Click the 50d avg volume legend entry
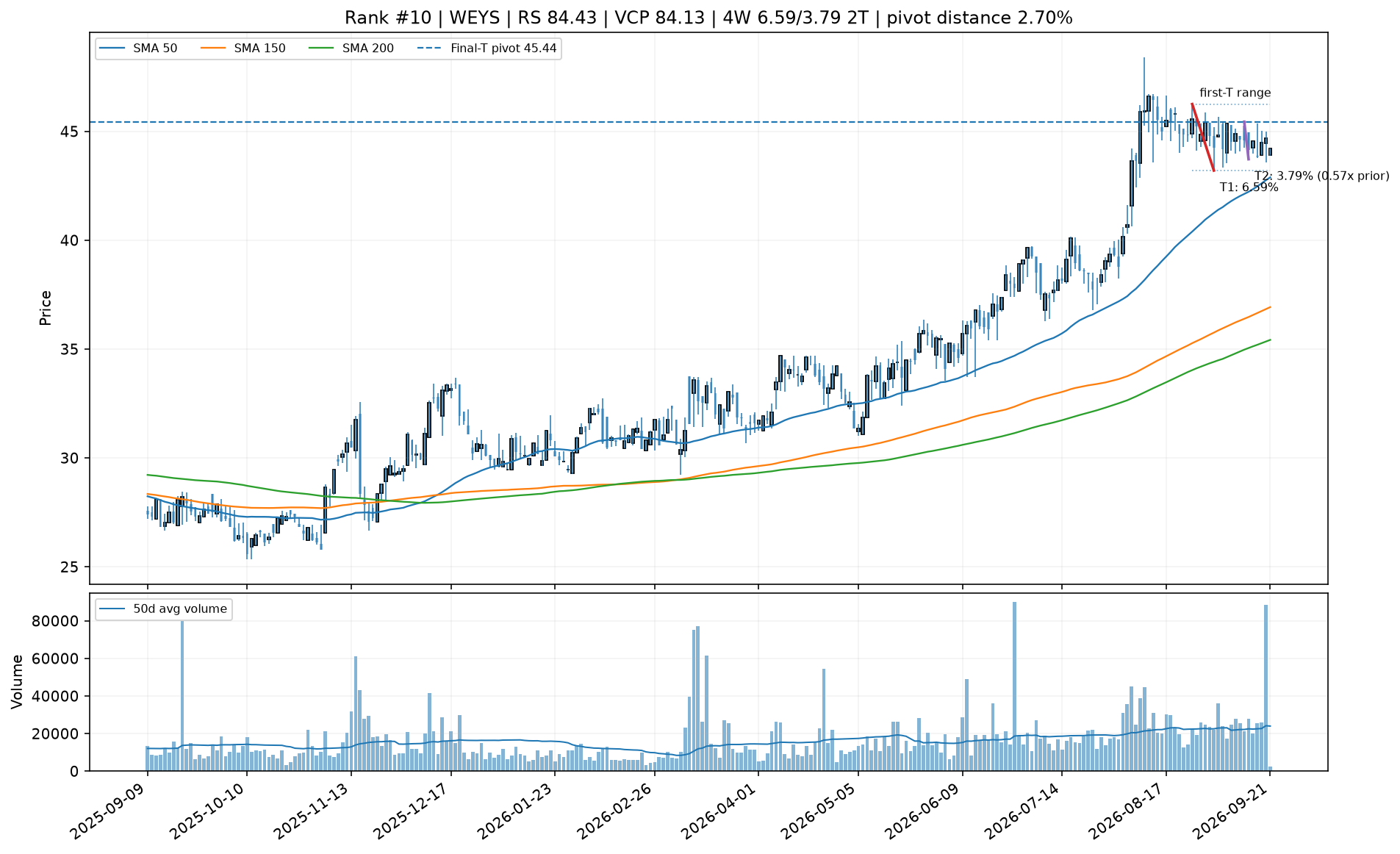The width and height of the screenshot is (1400, 854). point(163,609)
